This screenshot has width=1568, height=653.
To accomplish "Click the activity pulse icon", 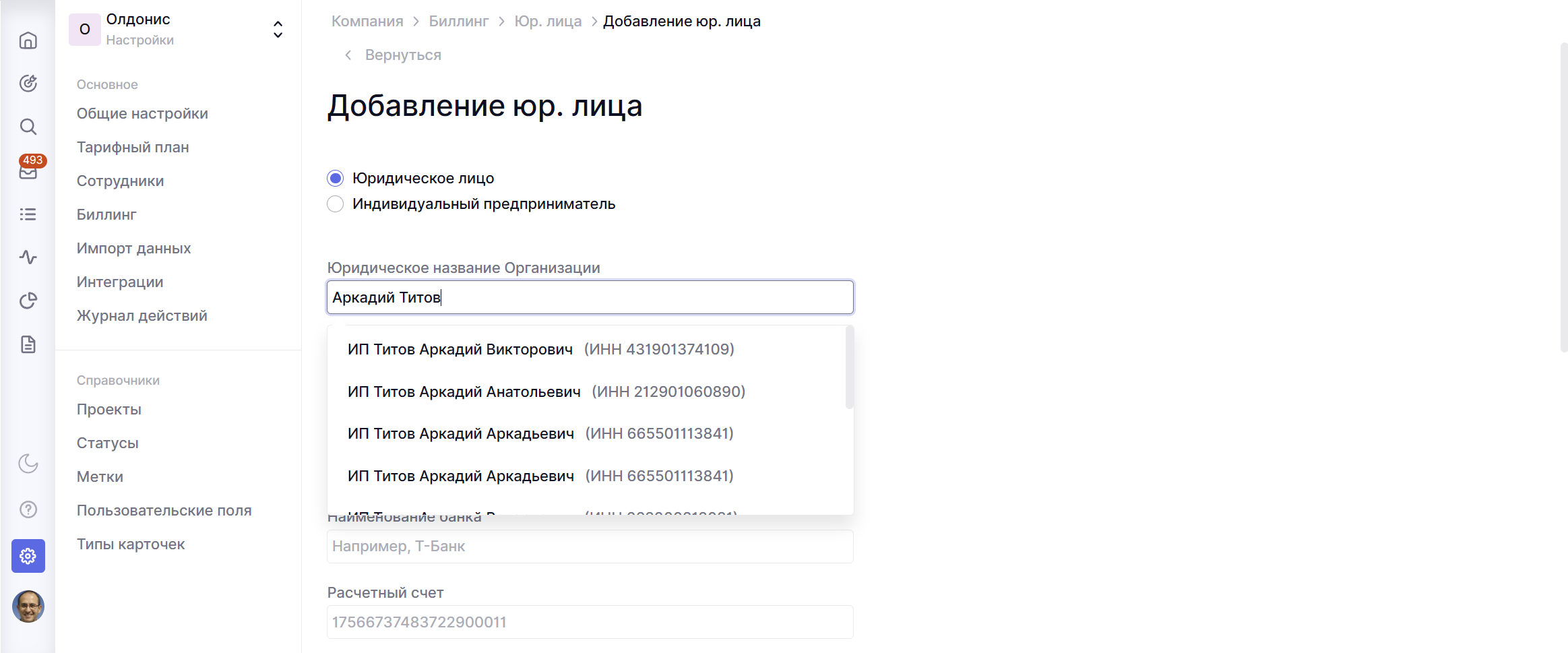I will point(28,257).
